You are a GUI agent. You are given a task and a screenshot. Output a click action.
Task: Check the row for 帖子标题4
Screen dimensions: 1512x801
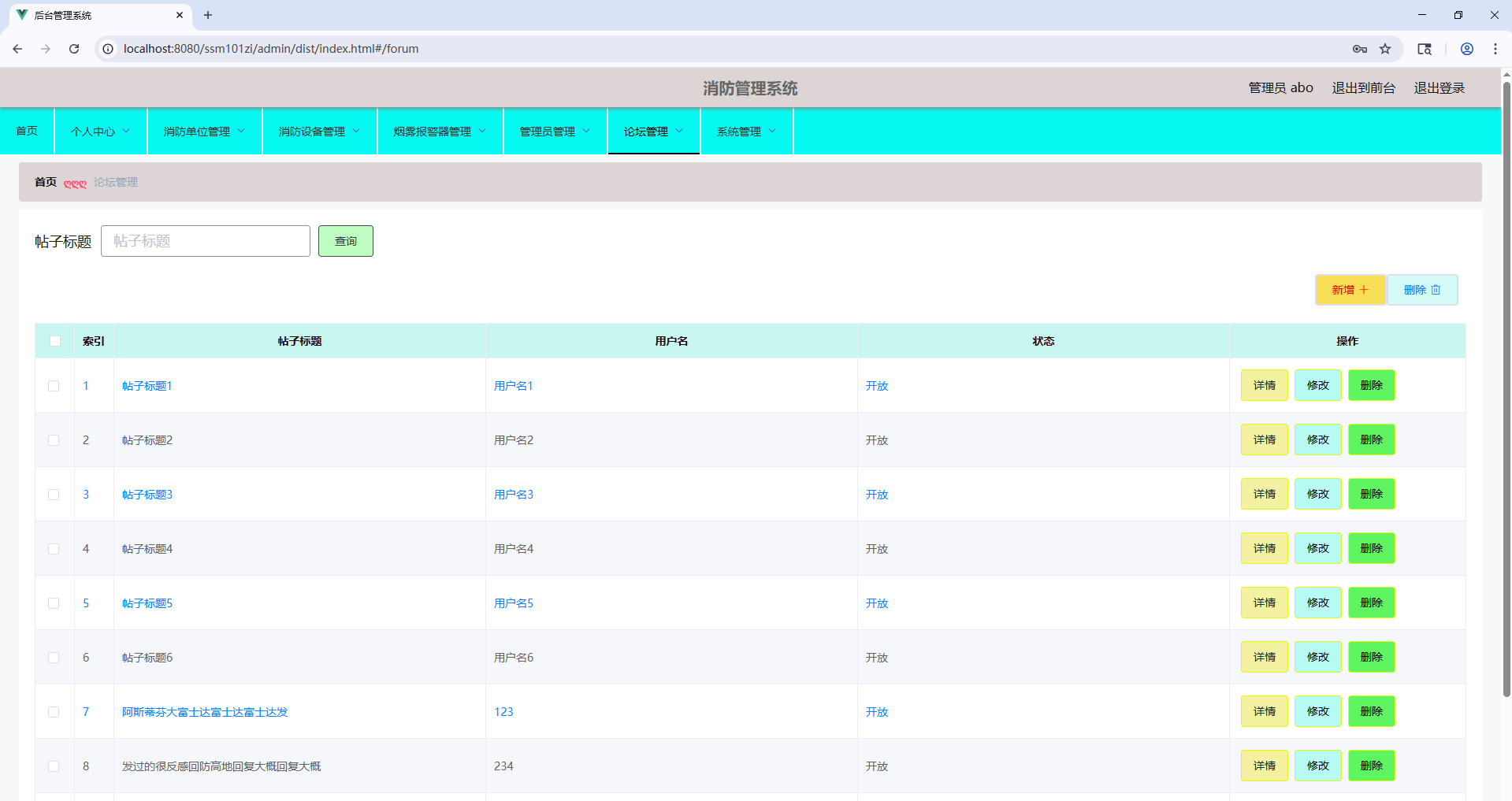point(54,549)
